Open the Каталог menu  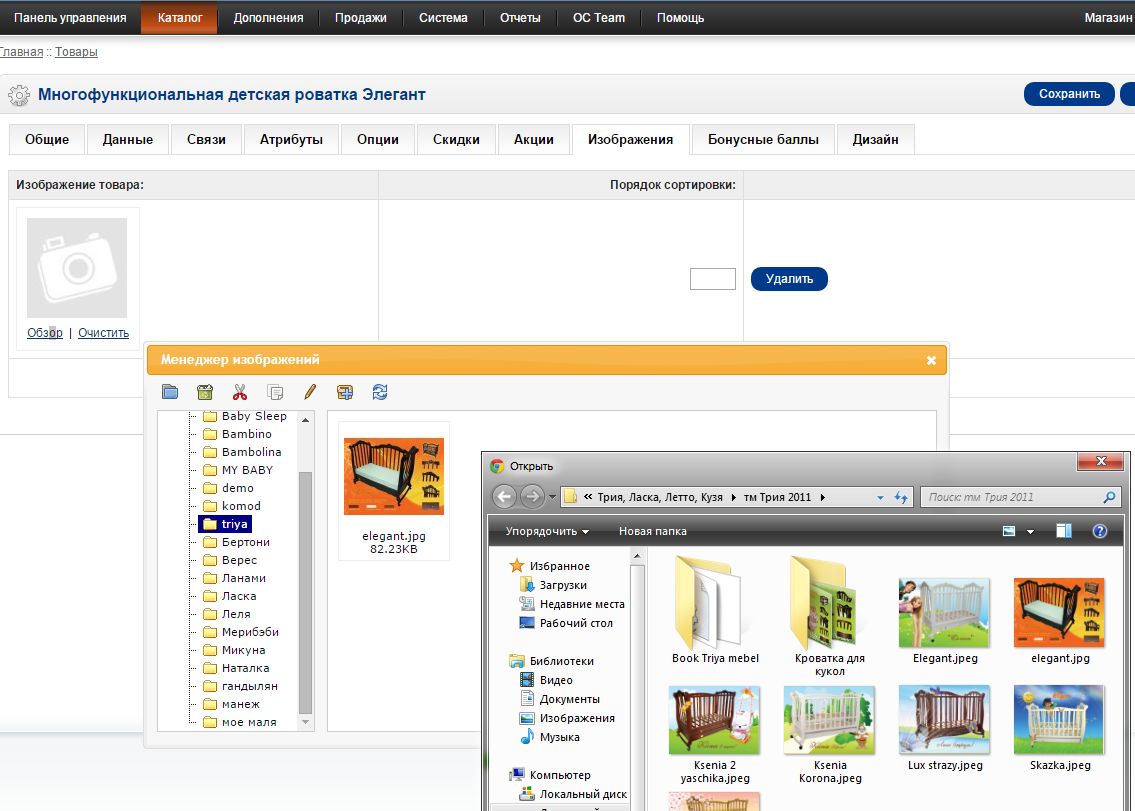[x=180, y=18]
